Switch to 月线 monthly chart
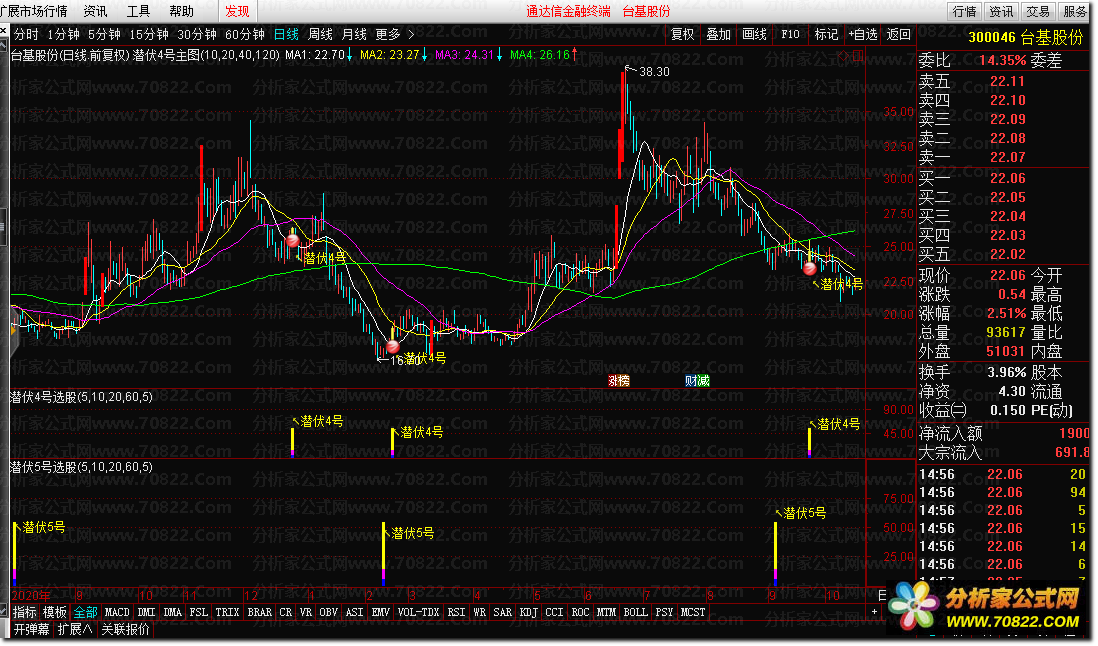Screen dimensions: 1098x646 click(x=354, y=34)
